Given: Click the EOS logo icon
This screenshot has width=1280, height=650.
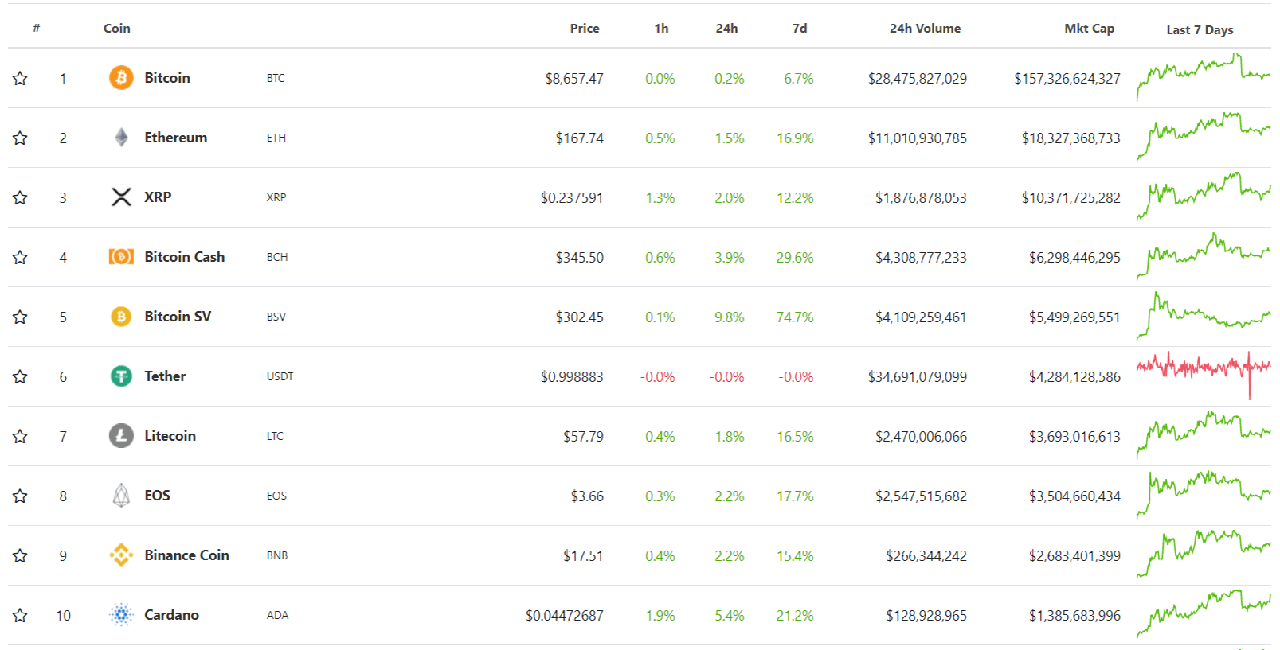Looking at the screenshot, I should pos(121,495).
